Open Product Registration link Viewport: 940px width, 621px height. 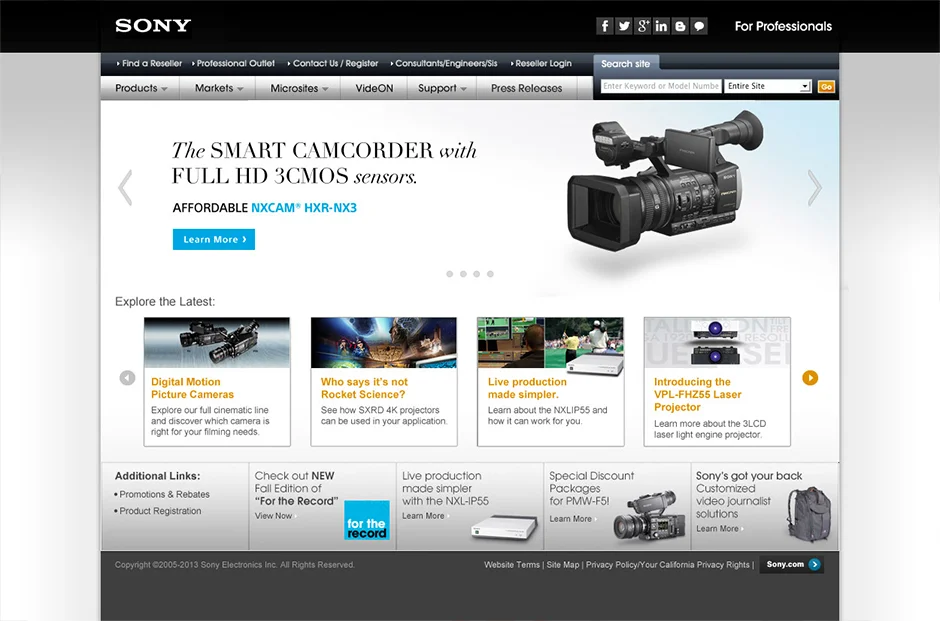pos(160,511)
